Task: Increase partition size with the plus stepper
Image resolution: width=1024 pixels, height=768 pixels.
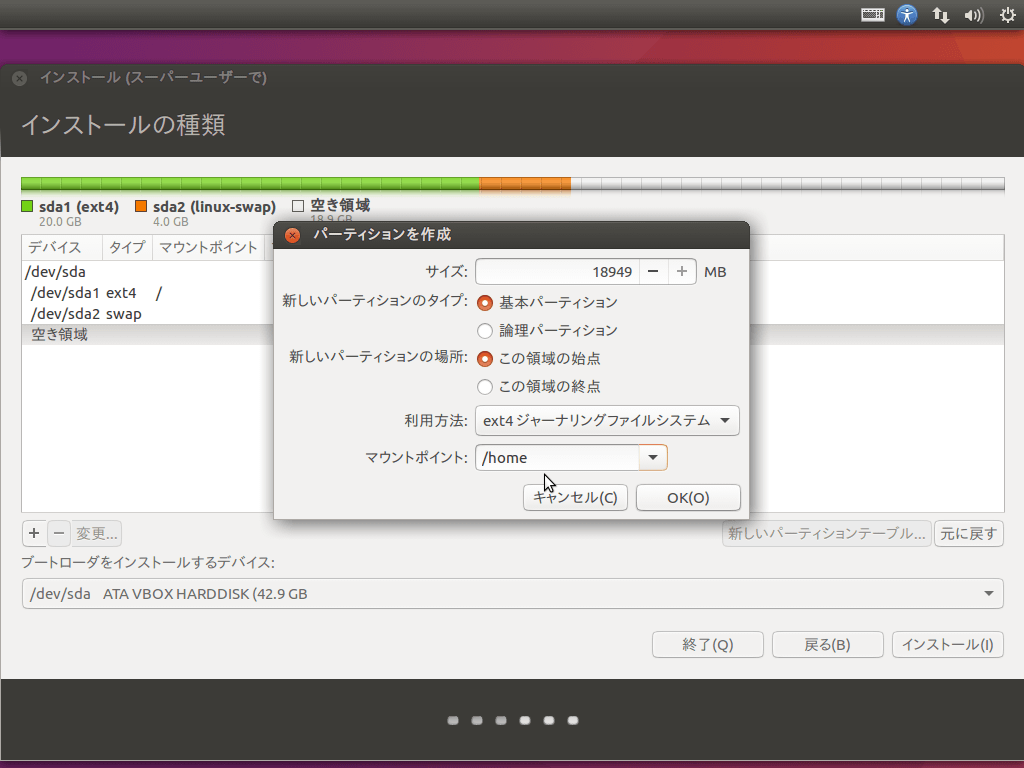Action: [682, 271]
